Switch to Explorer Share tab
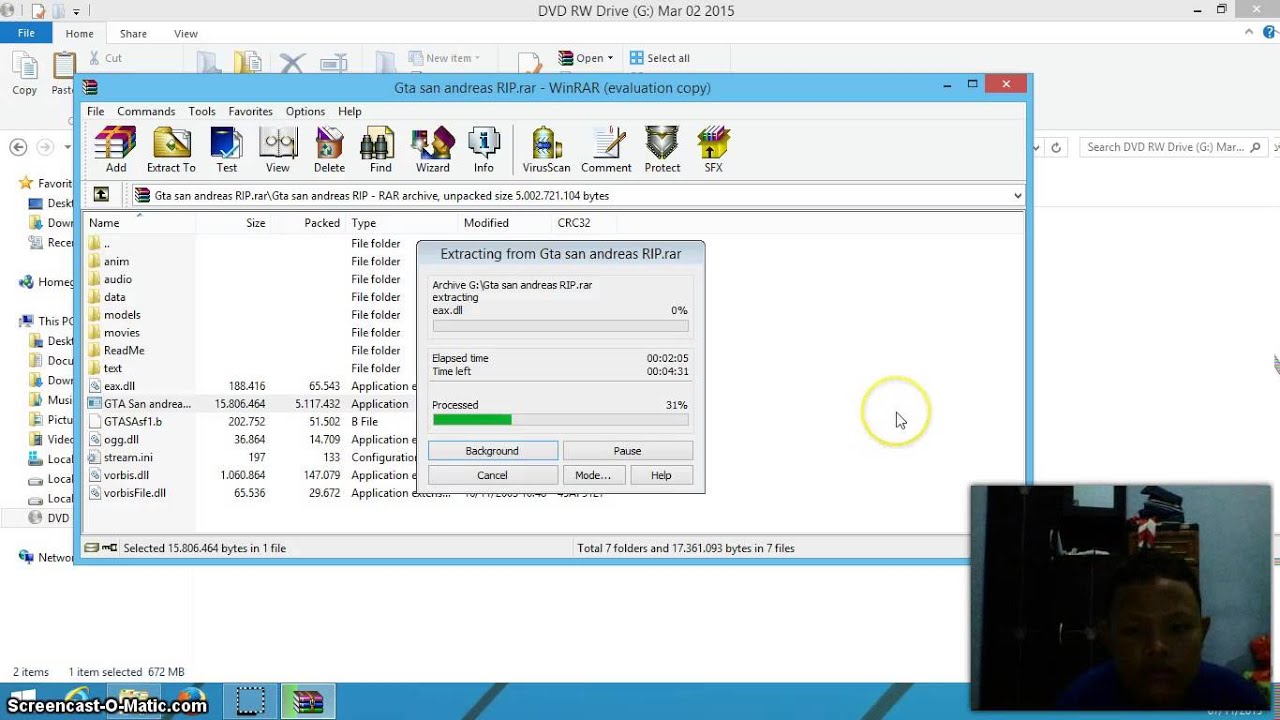The height and width of the screenshot is (720, 1280). coord(133,33)
